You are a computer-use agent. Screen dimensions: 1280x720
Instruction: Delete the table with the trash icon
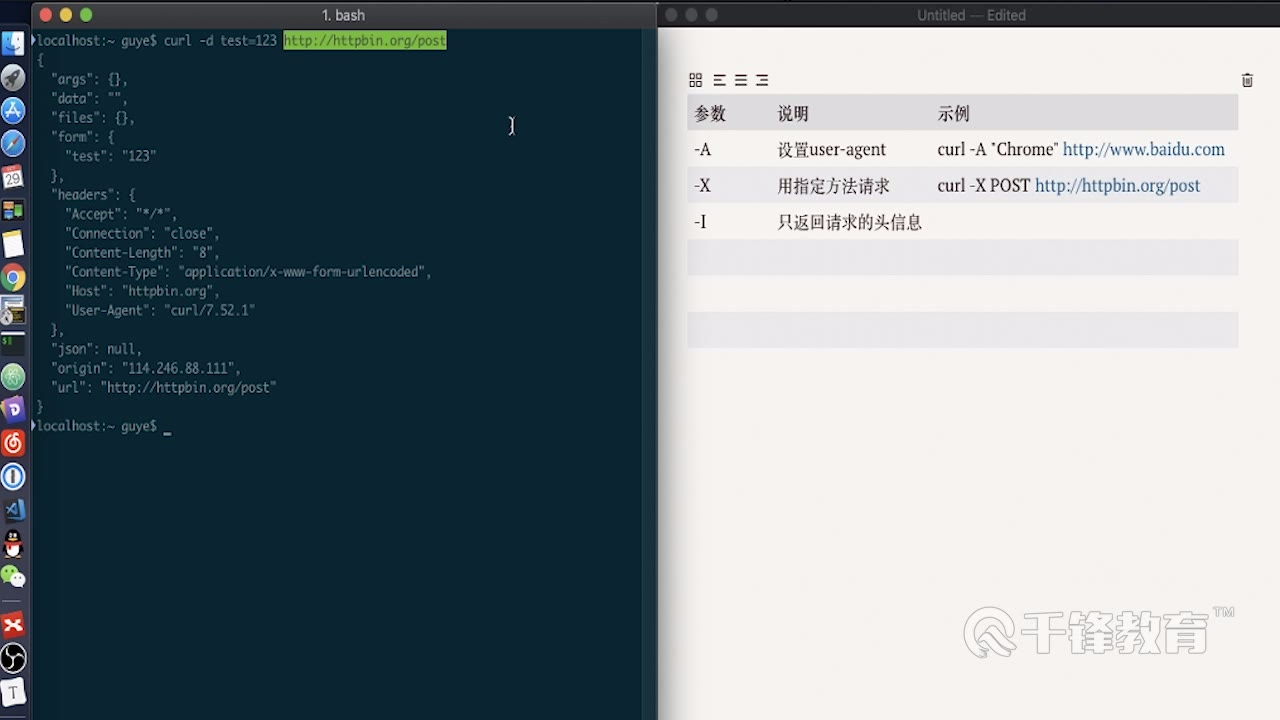[x=1247, y=80]
